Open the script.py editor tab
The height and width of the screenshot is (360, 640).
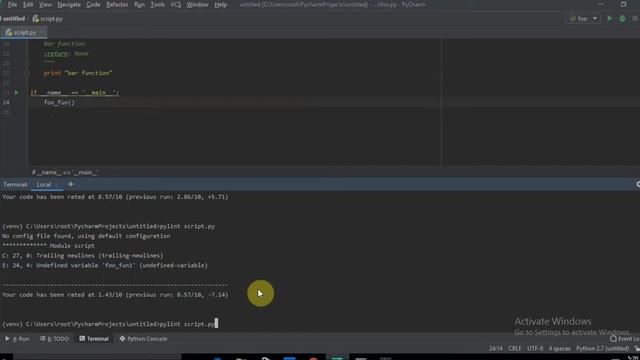tap(24, 32)
